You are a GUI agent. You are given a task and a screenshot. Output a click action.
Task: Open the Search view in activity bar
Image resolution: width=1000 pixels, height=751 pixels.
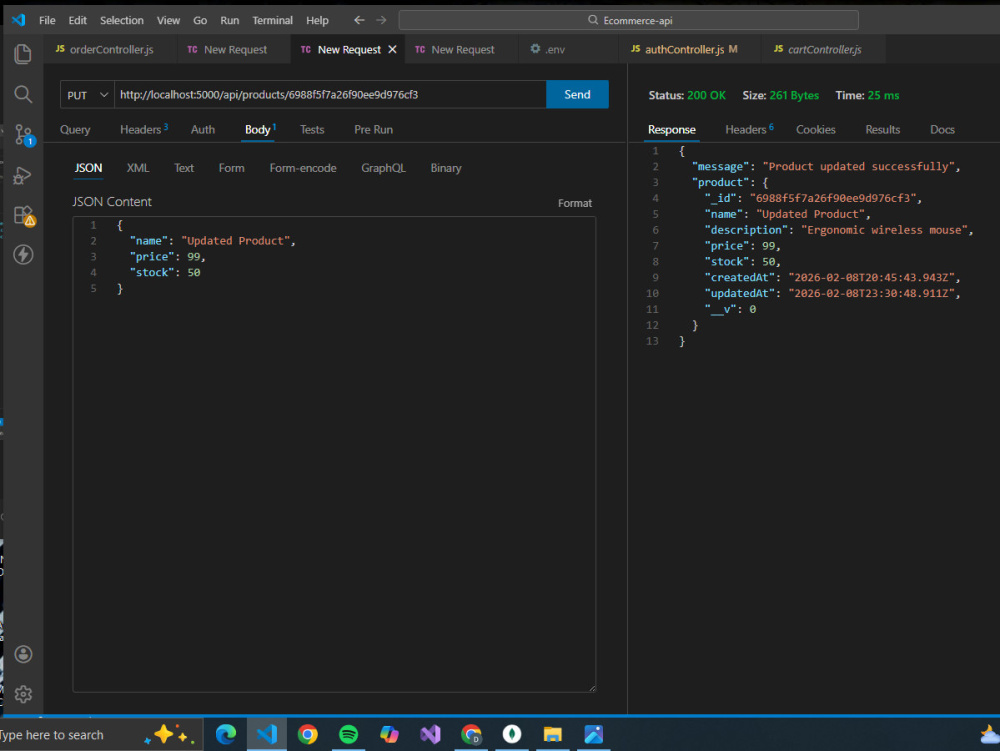coord(23,94)
